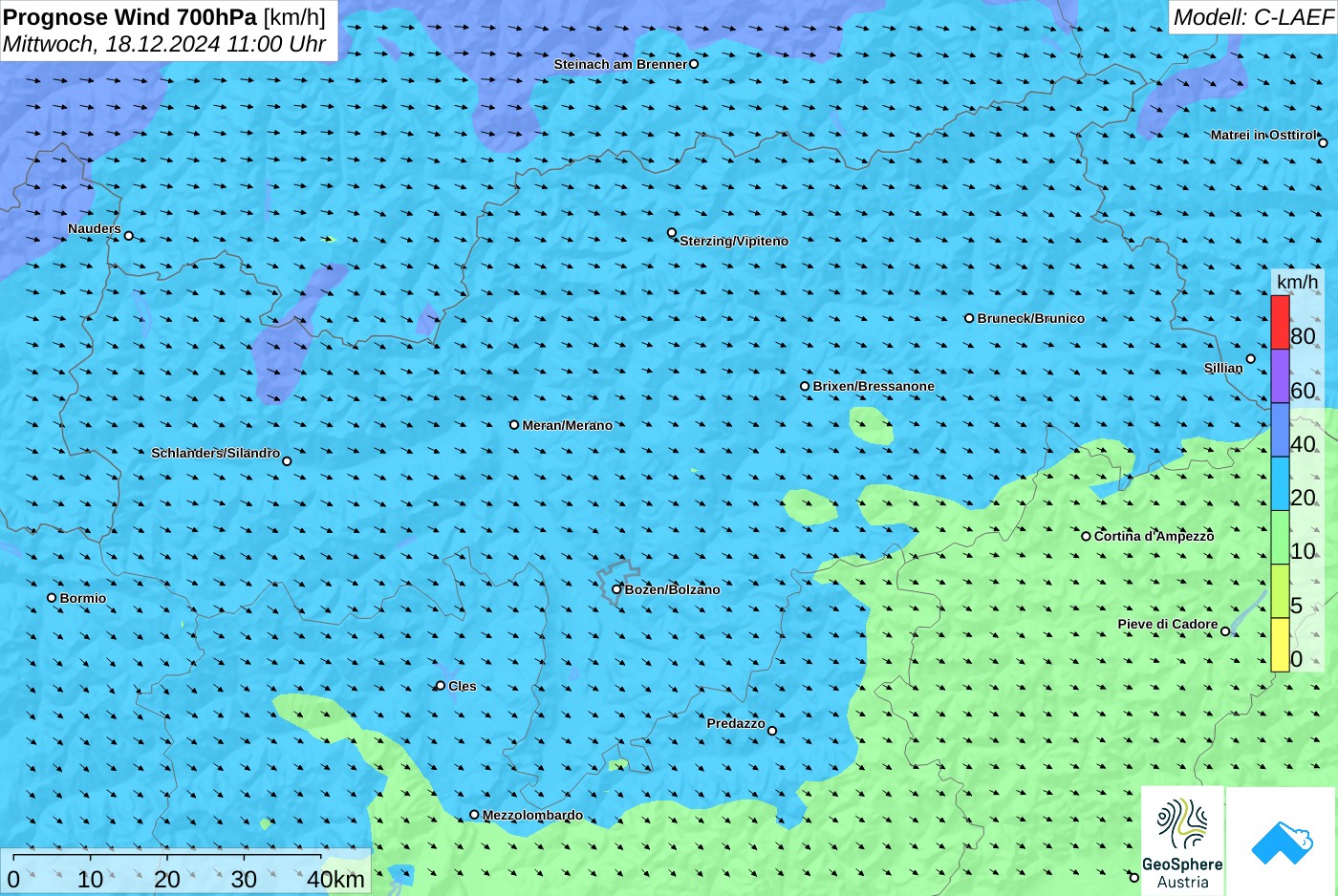Screen dimensions: 1338x896
Task: Click the Steinach am Brenner label text
Action: (x=620, y=64)
